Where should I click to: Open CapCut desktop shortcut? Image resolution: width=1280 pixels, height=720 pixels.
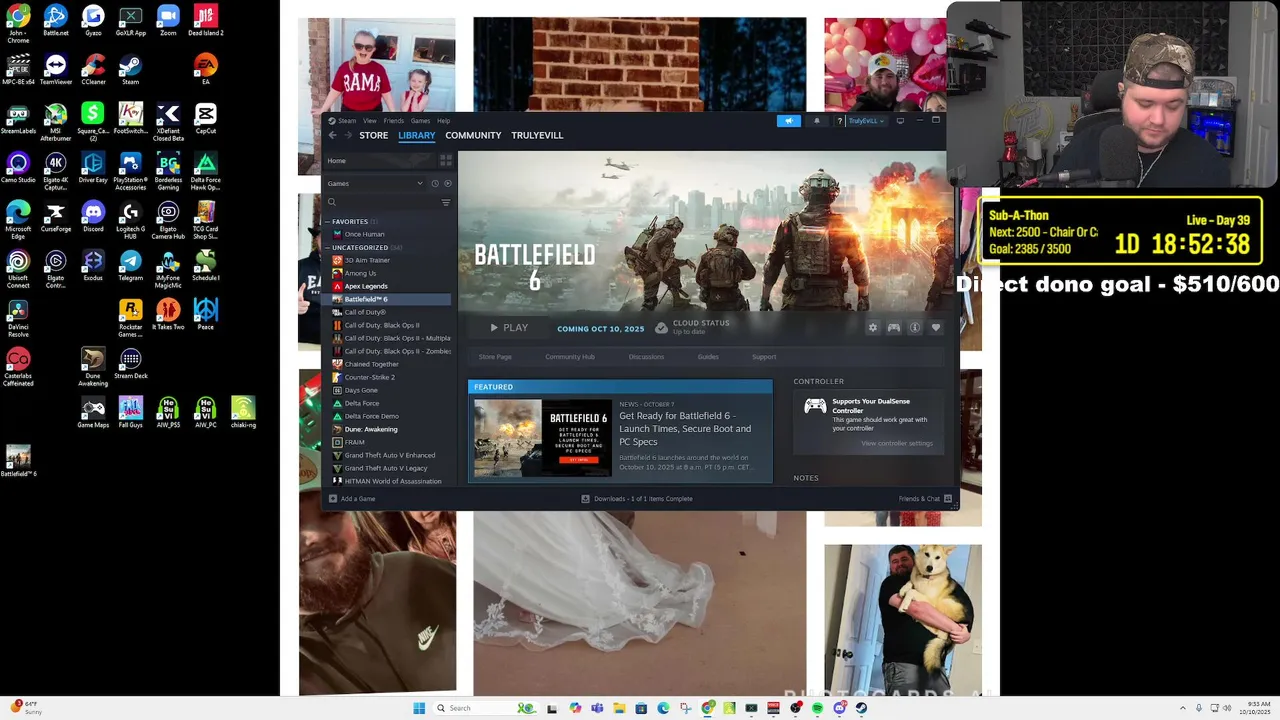click(205, 118)
